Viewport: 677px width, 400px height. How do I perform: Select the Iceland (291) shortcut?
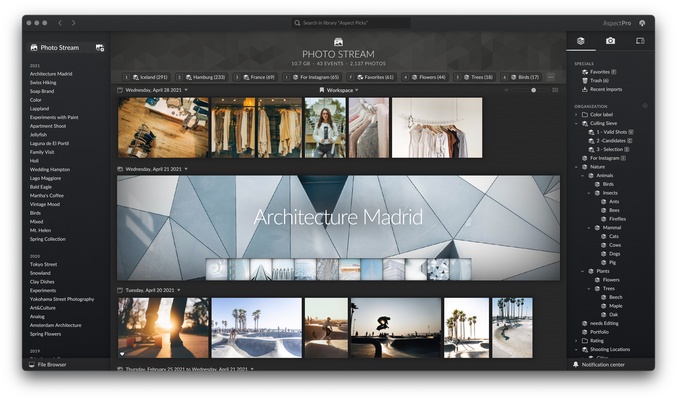click(146, 77)
